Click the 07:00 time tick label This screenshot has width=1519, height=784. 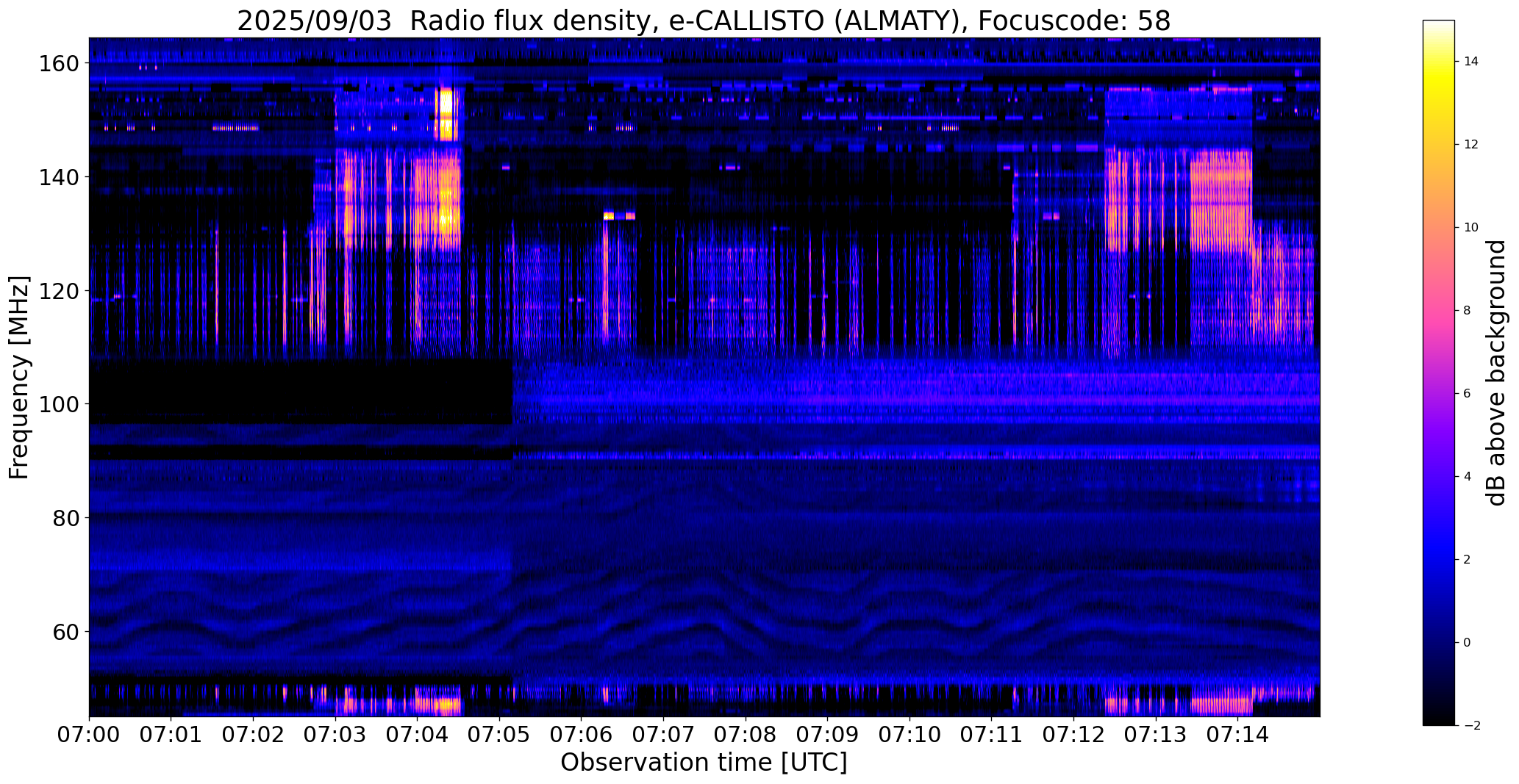tap(89, 734)
